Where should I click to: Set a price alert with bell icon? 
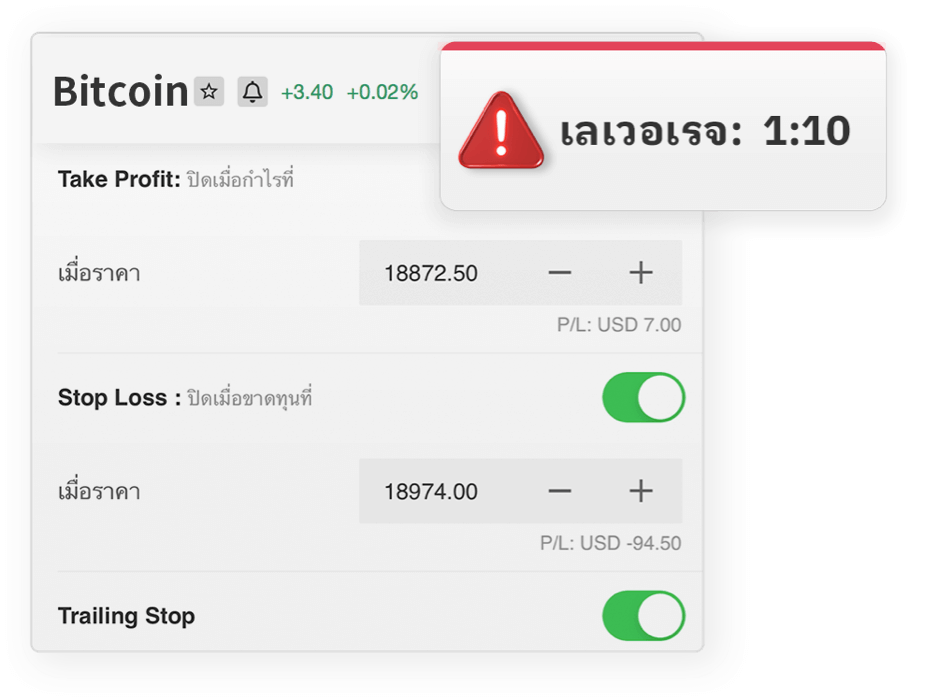tap(253, 92)
